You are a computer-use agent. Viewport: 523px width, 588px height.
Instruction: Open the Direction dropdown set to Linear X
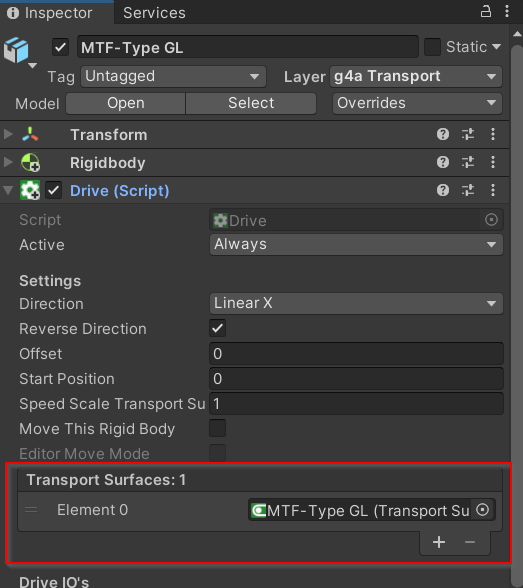(356, 303)
